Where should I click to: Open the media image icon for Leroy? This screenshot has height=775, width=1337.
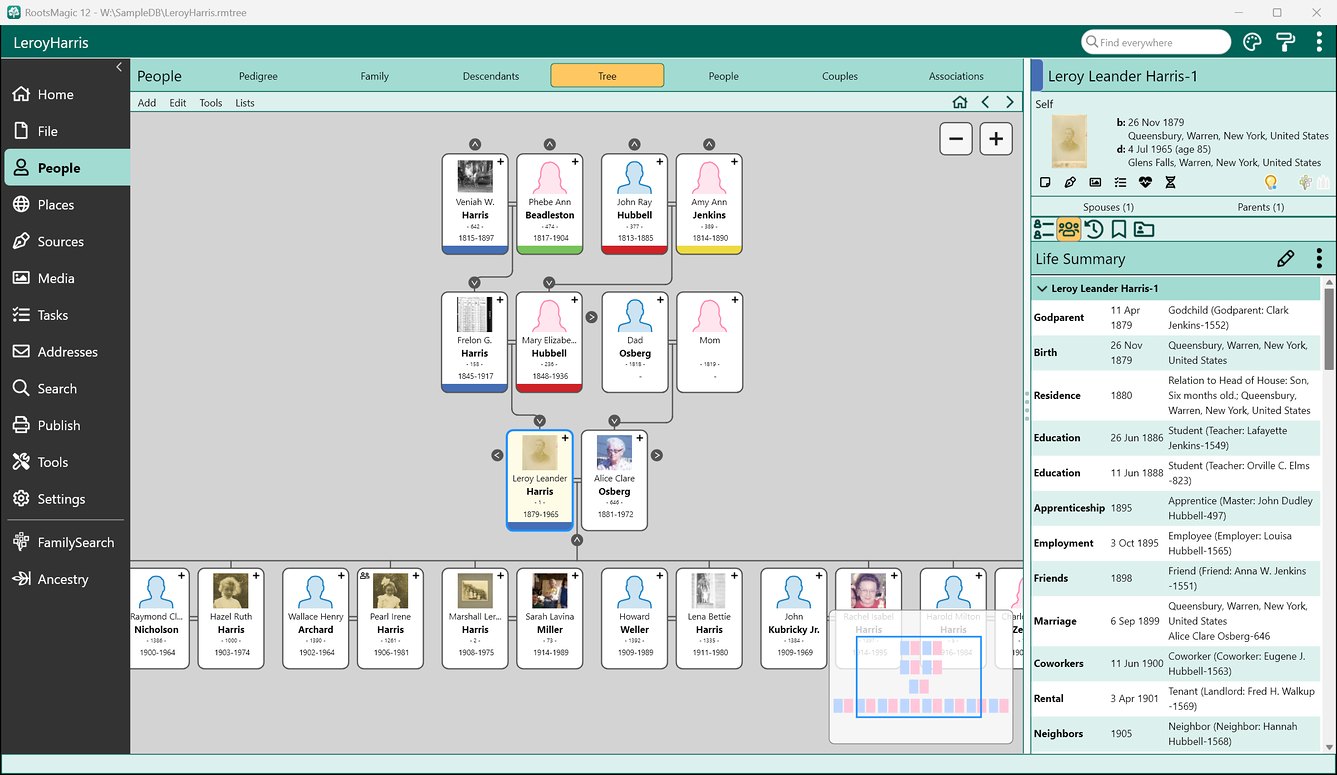click(1095, 182)
